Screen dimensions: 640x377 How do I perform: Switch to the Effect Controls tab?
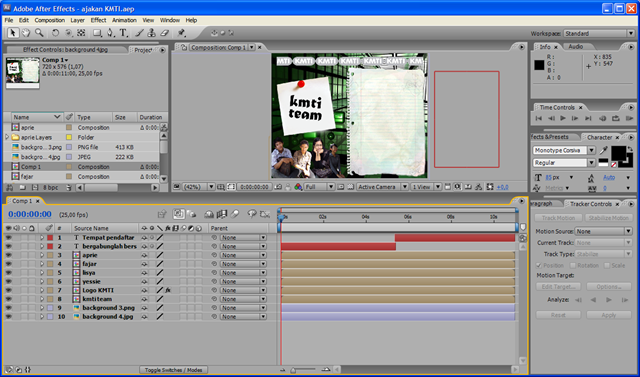click(x=65, y=50)
